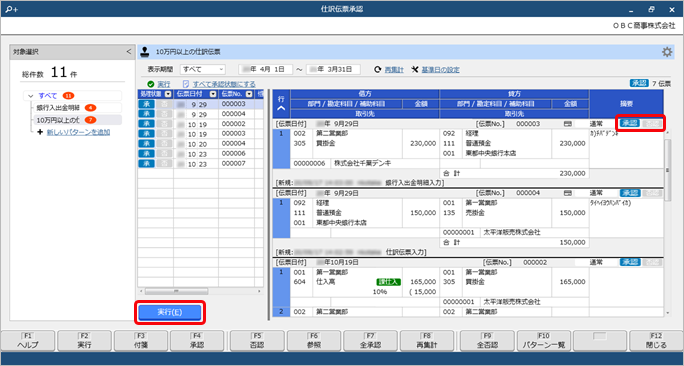
Task: Collapse the 対象選択 panel with the arrow
Action: pos(128,51)
